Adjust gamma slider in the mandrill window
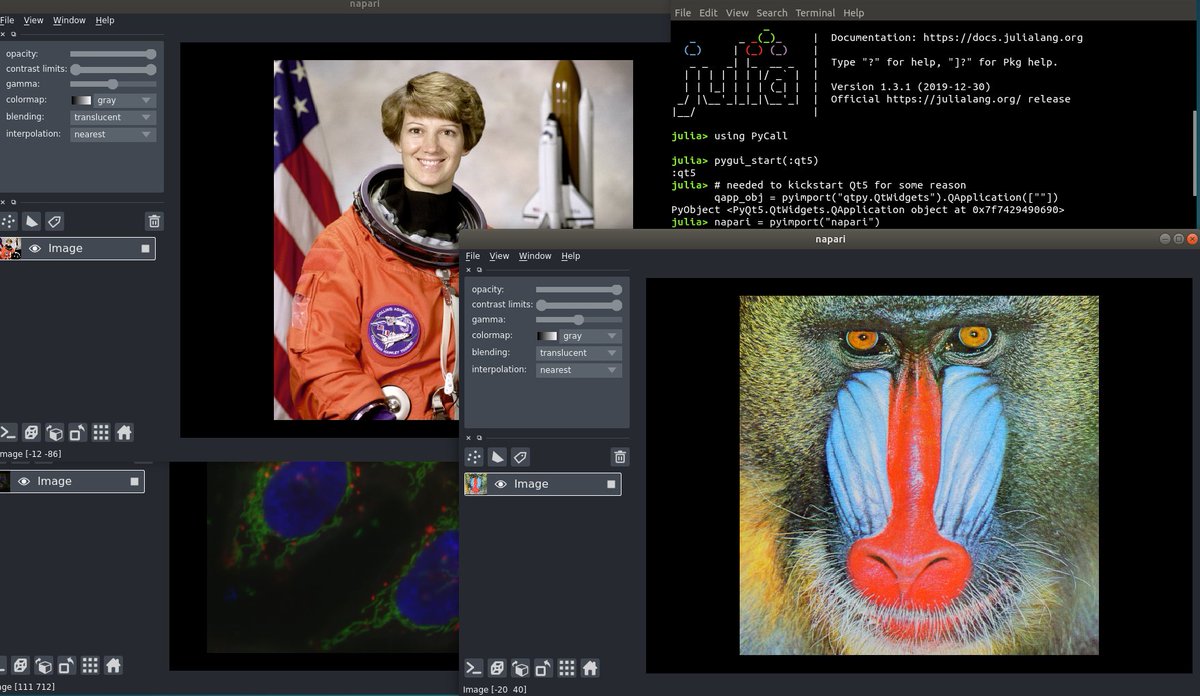1200x696 pixels. pyautogui.click(x=579, y=320)
